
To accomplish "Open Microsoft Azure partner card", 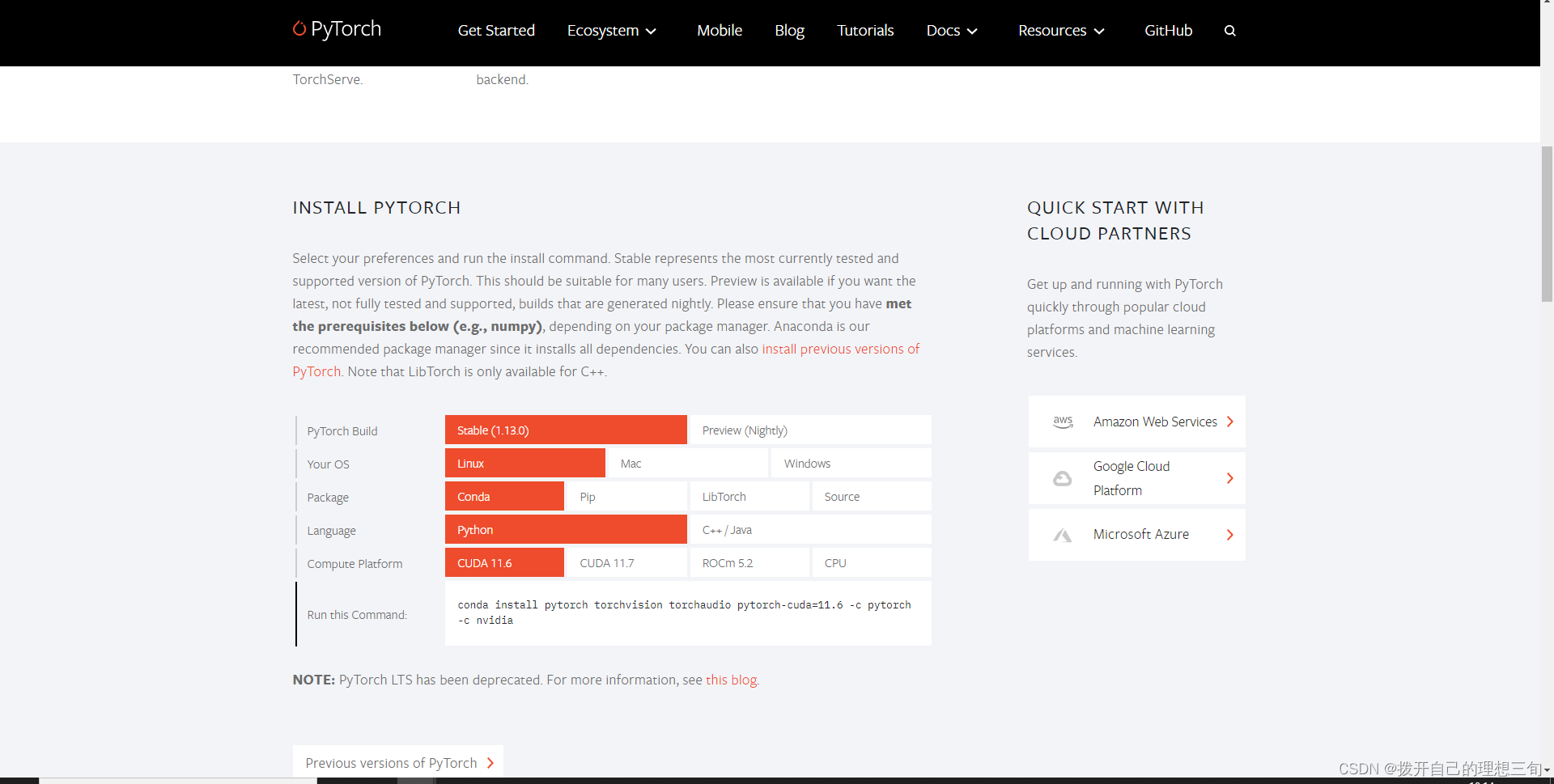I will (x=1136, y=535).
